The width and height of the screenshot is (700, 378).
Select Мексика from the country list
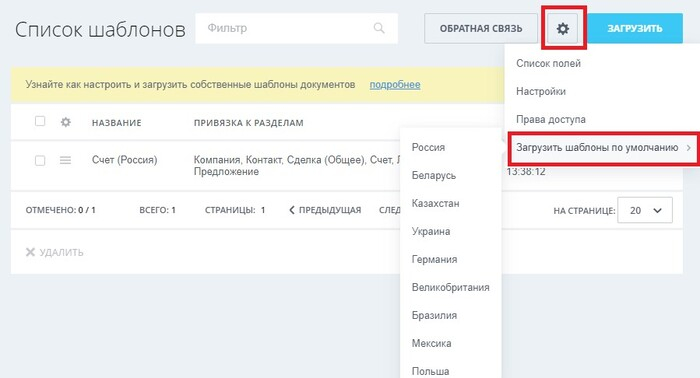pos(431,344)
